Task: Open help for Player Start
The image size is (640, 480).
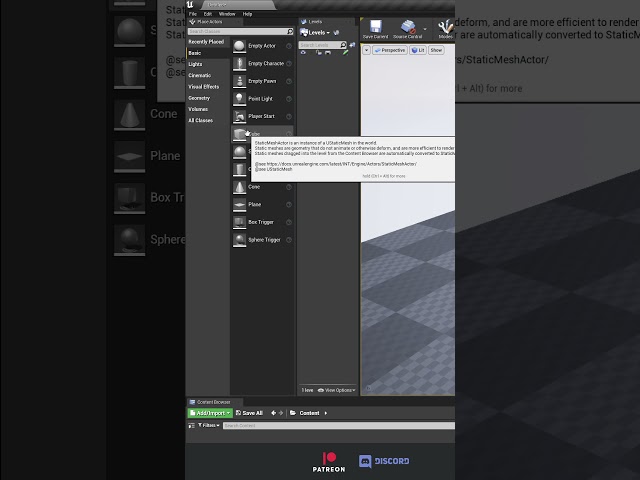Action: [289, 116]
